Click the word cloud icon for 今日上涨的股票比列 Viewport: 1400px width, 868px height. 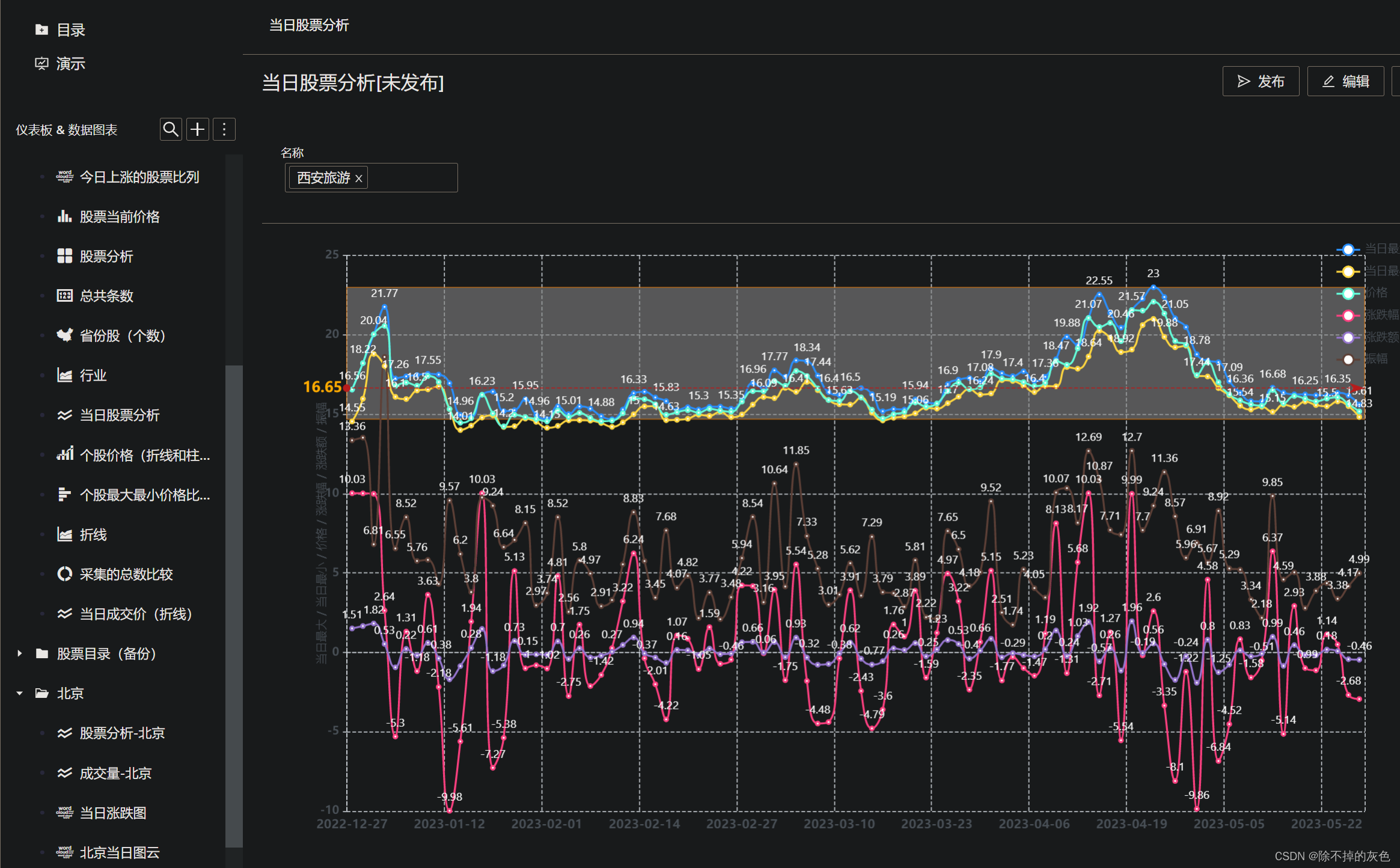(x=64, y=177)
